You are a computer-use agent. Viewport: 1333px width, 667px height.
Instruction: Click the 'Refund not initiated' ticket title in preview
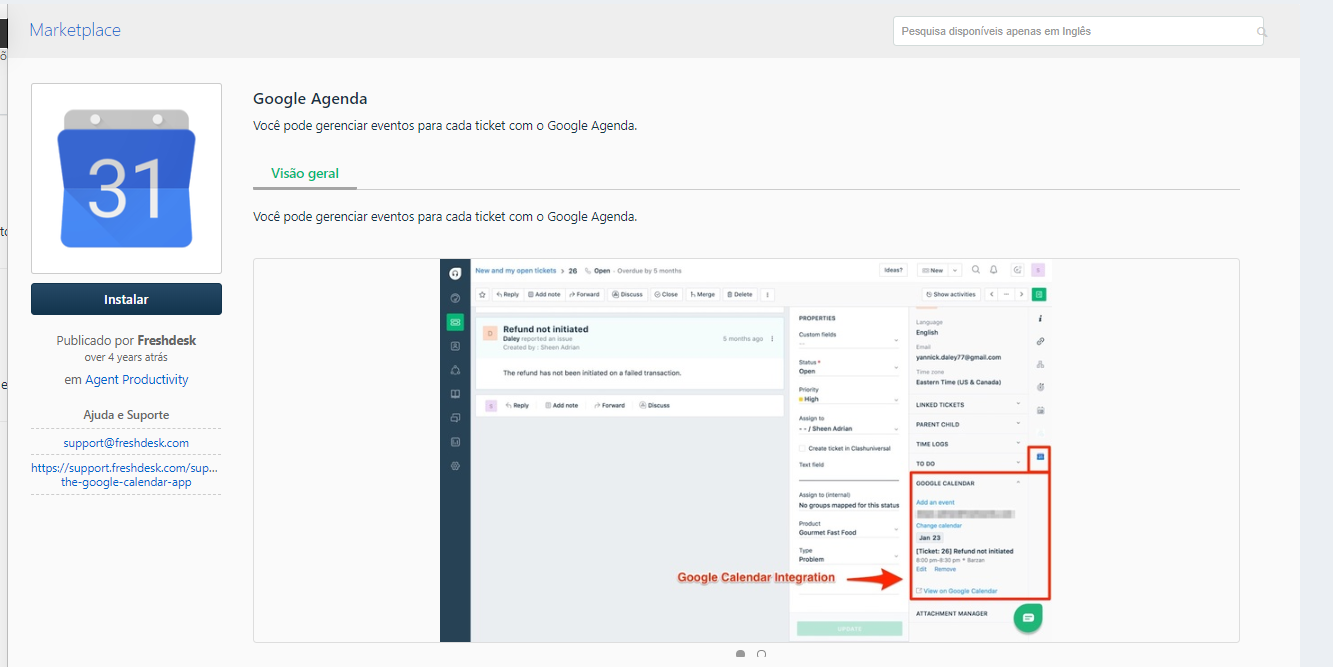(x=546, y=329)
